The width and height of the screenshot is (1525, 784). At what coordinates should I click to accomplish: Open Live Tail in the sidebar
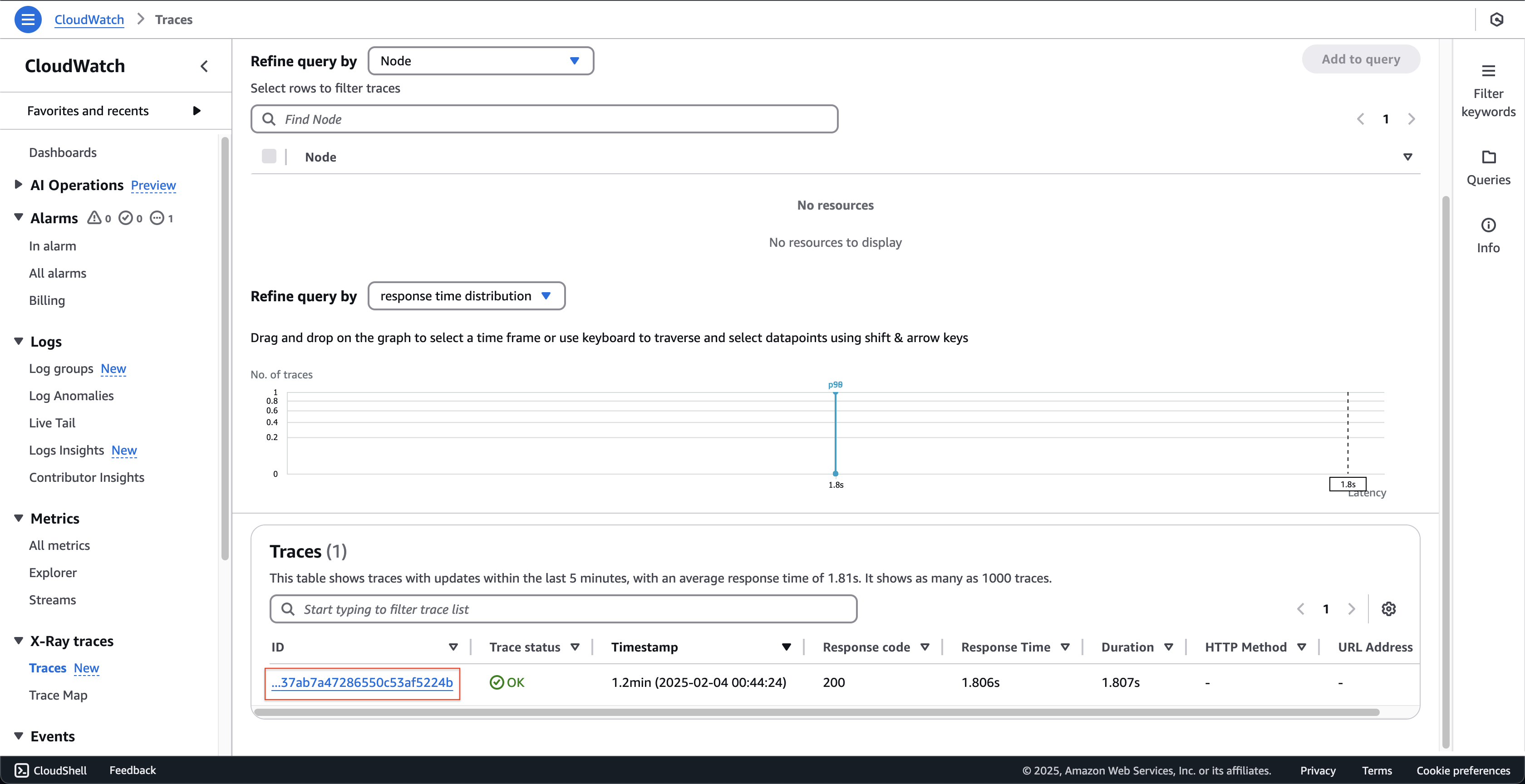[x=52, y=423]
